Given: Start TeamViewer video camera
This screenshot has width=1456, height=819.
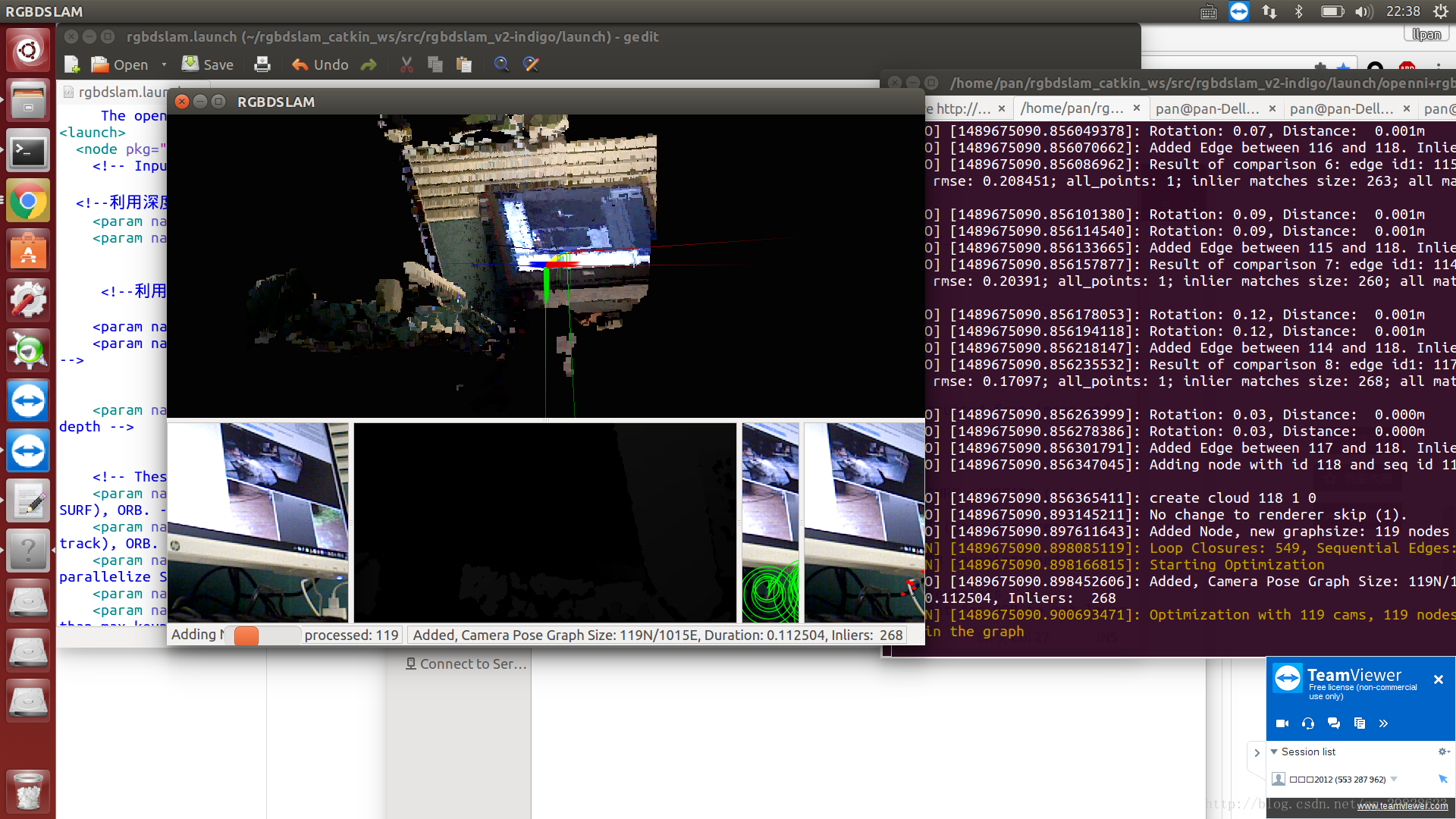Looking at the screenshot, I should [1282, 723].
